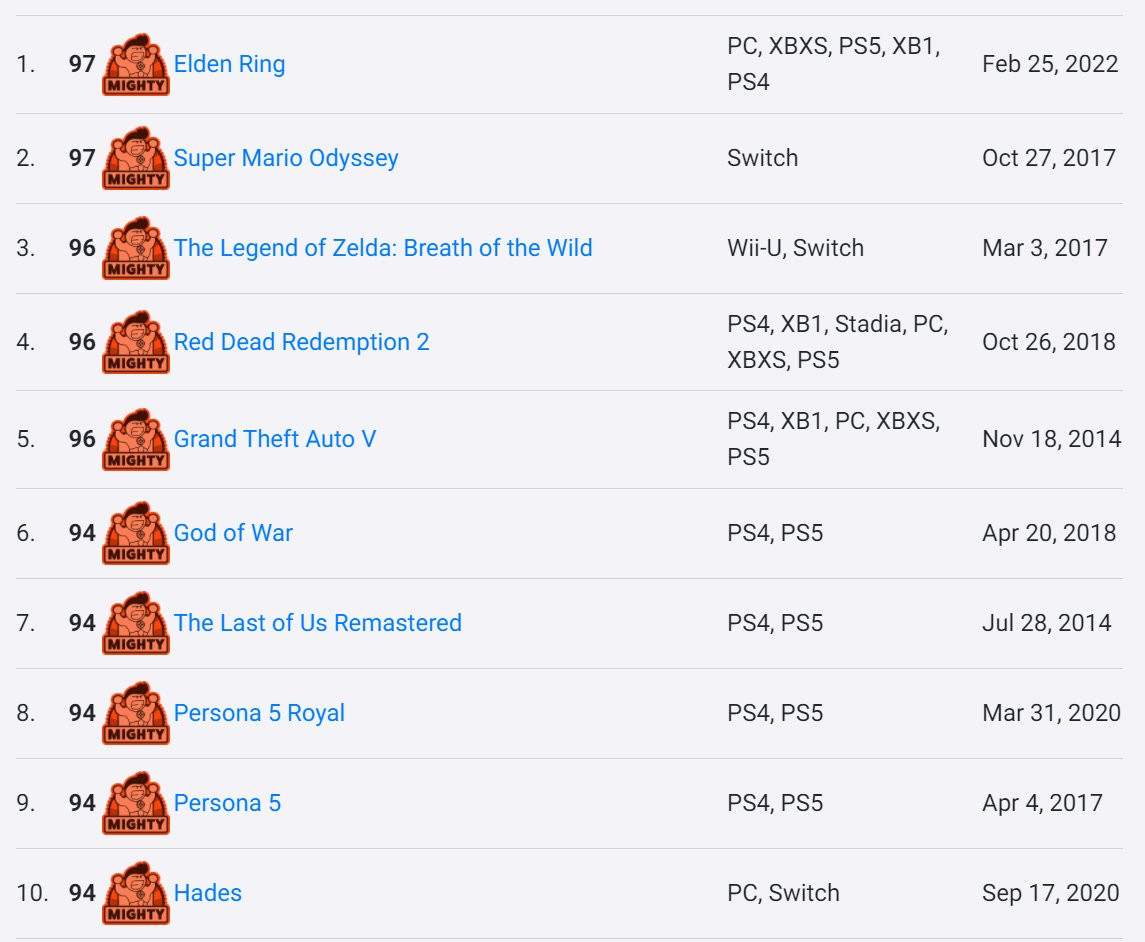1145x942 pixels.
Task: Click the Mighty icon for Red Dead Redemption 2
Action: coord(136,343)
